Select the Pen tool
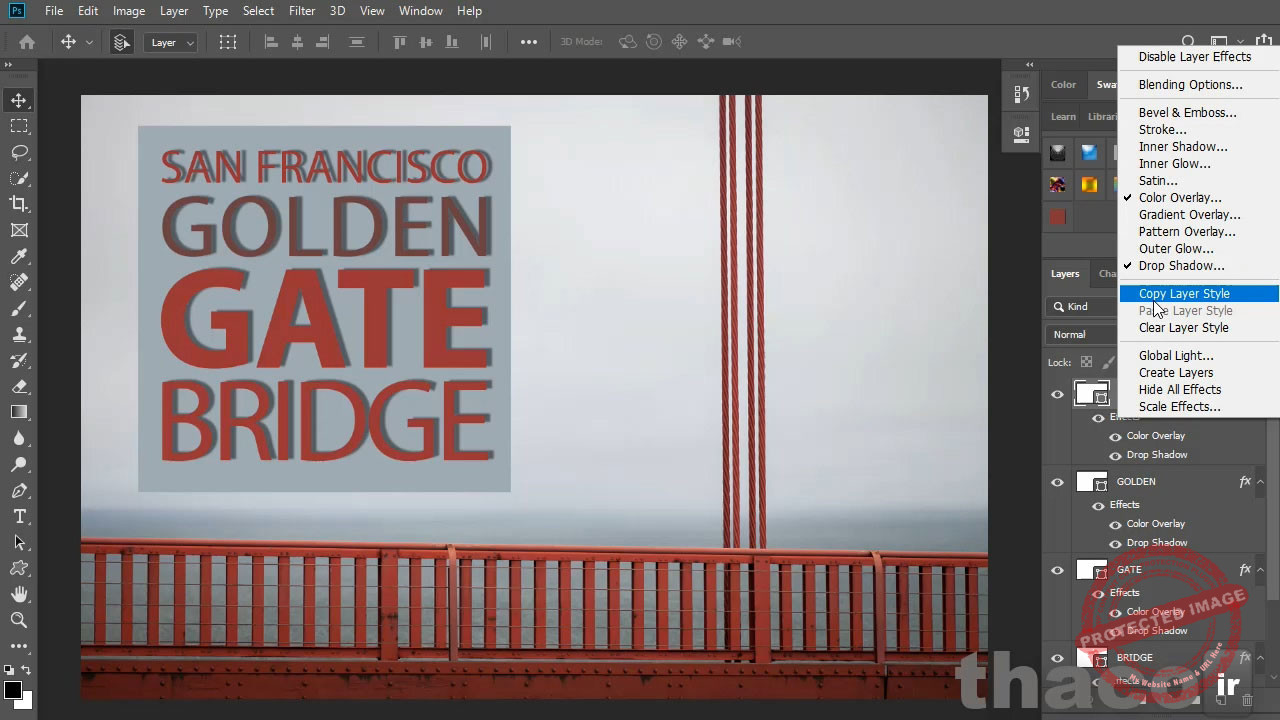Image resolution: width=1280 pixels, height=720 pixels. [19, 490]
